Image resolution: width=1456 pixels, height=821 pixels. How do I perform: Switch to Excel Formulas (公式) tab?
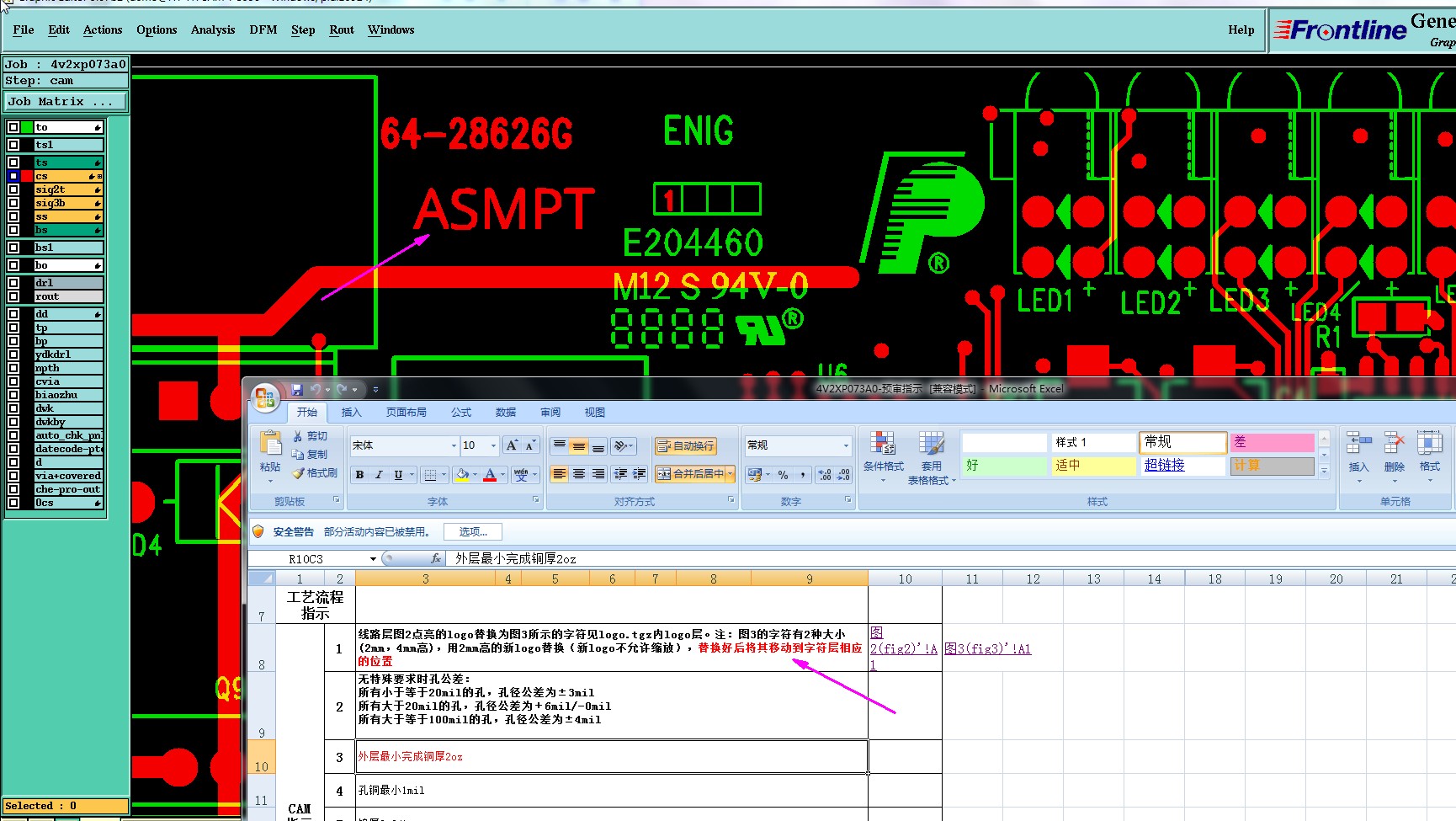click(461, 413)
